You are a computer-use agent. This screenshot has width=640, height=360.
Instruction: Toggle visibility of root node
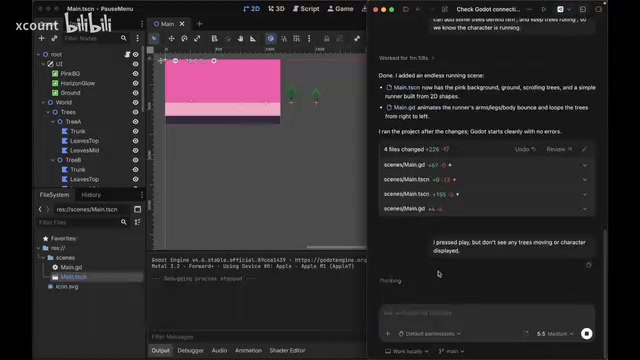pos(136,54)
